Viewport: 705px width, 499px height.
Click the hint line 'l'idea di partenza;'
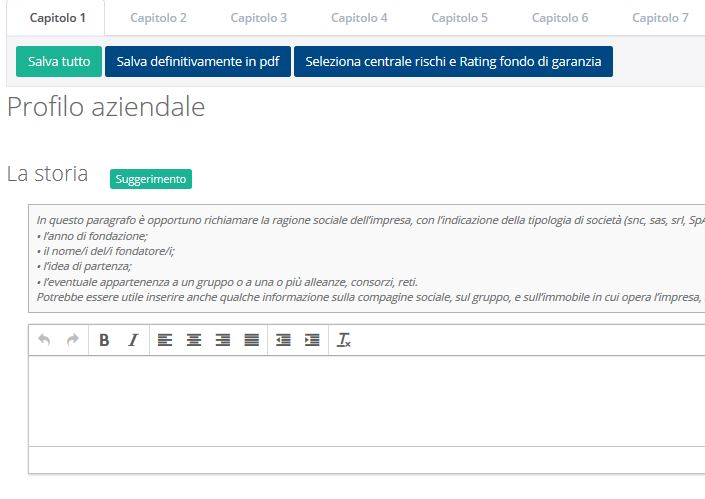(84, 266)
